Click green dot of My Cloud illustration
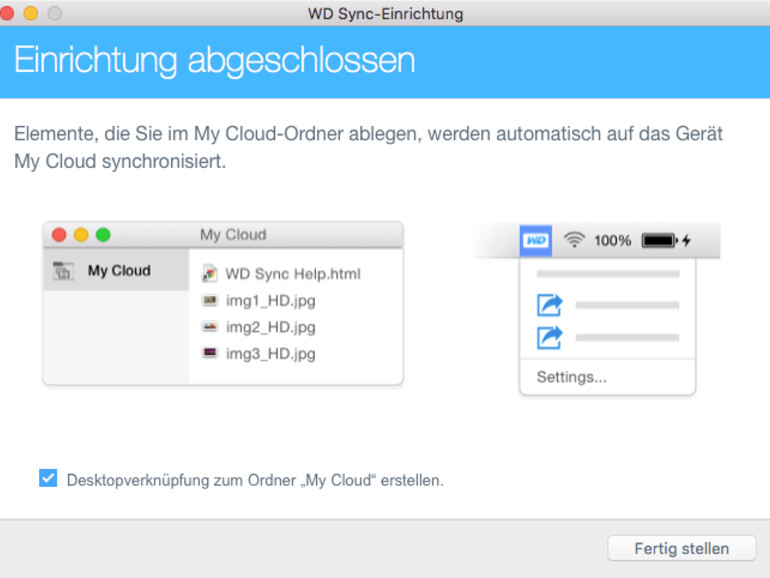This screenshot has width=770, height=578. [103, 235]
